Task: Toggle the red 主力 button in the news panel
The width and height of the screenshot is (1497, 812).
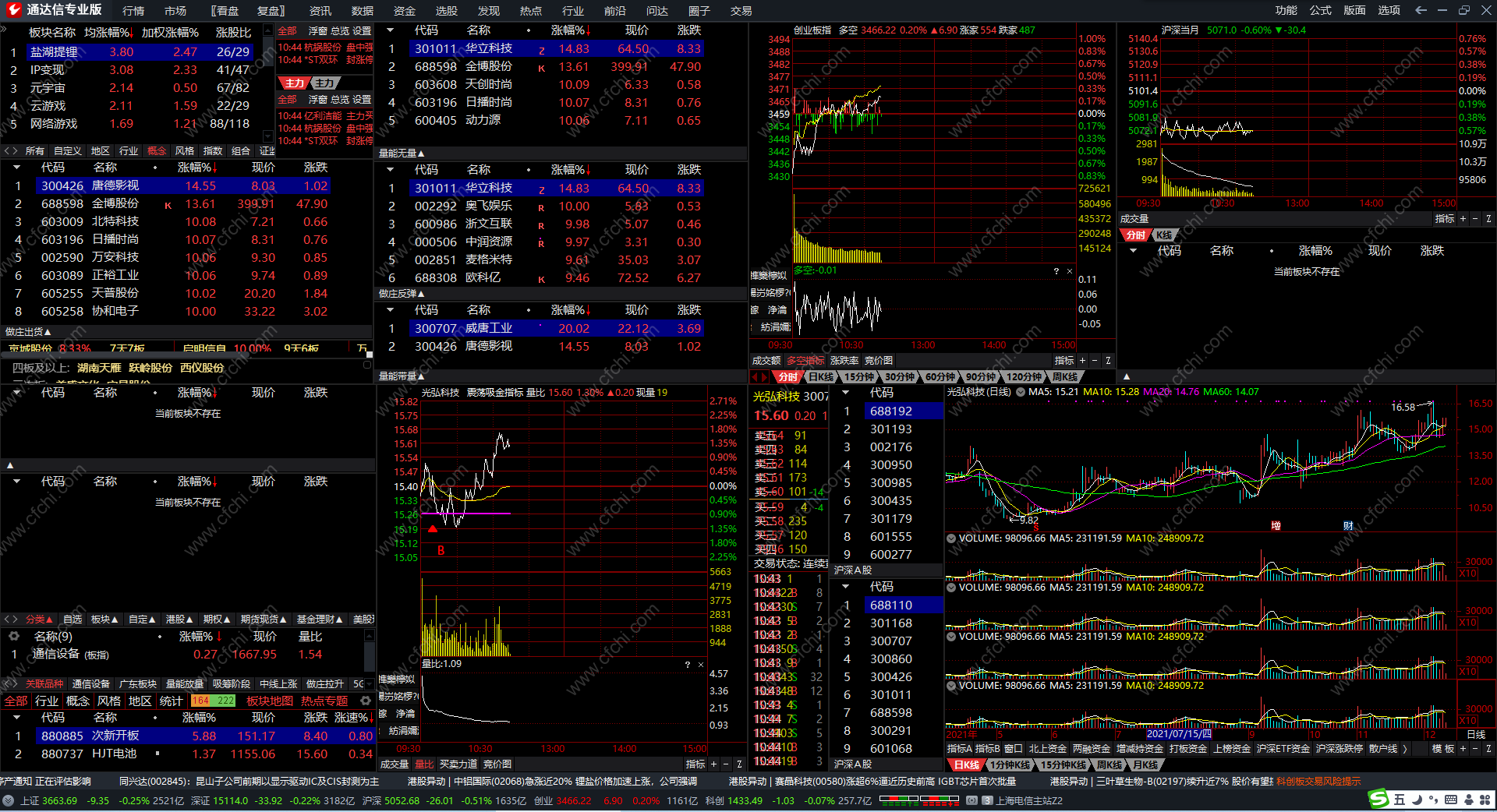Action: (x=294, y=83)
